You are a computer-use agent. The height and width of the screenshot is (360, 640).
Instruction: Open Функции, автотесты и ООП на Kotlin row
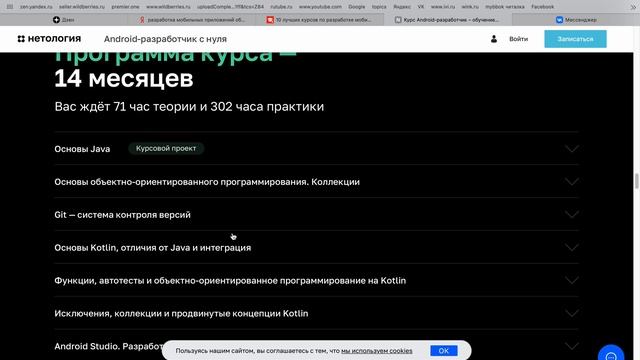pyautogui.click(x=316, y=280)
